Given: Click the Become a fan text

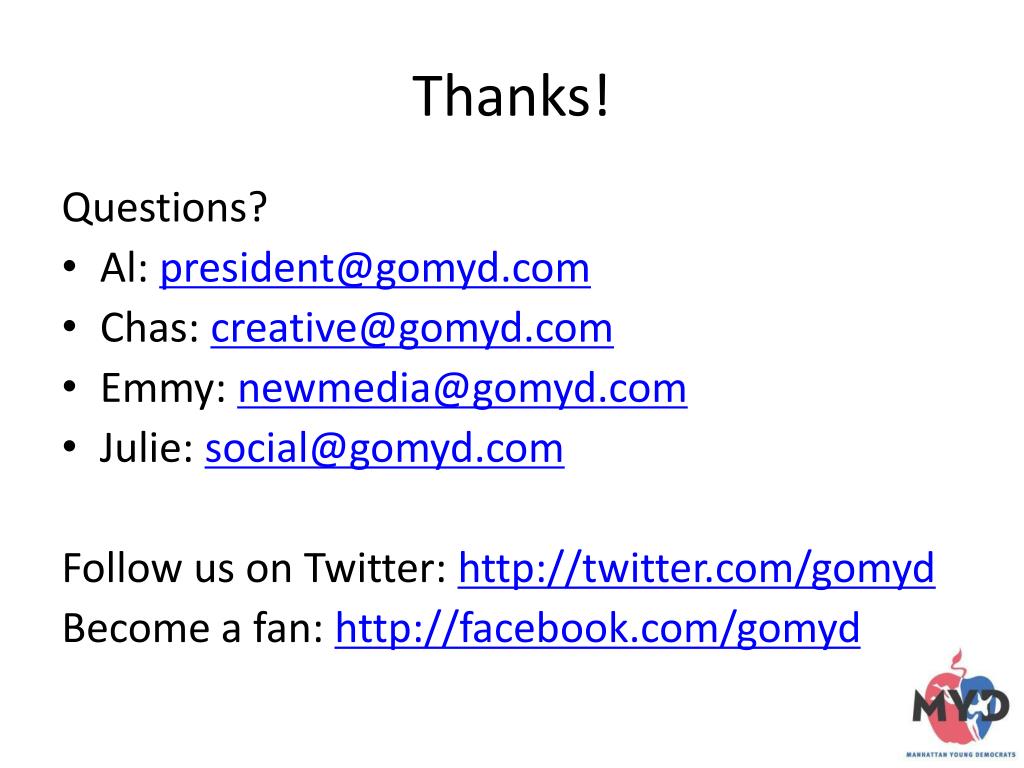Looking at the screenshot, I should click(193, 628).
